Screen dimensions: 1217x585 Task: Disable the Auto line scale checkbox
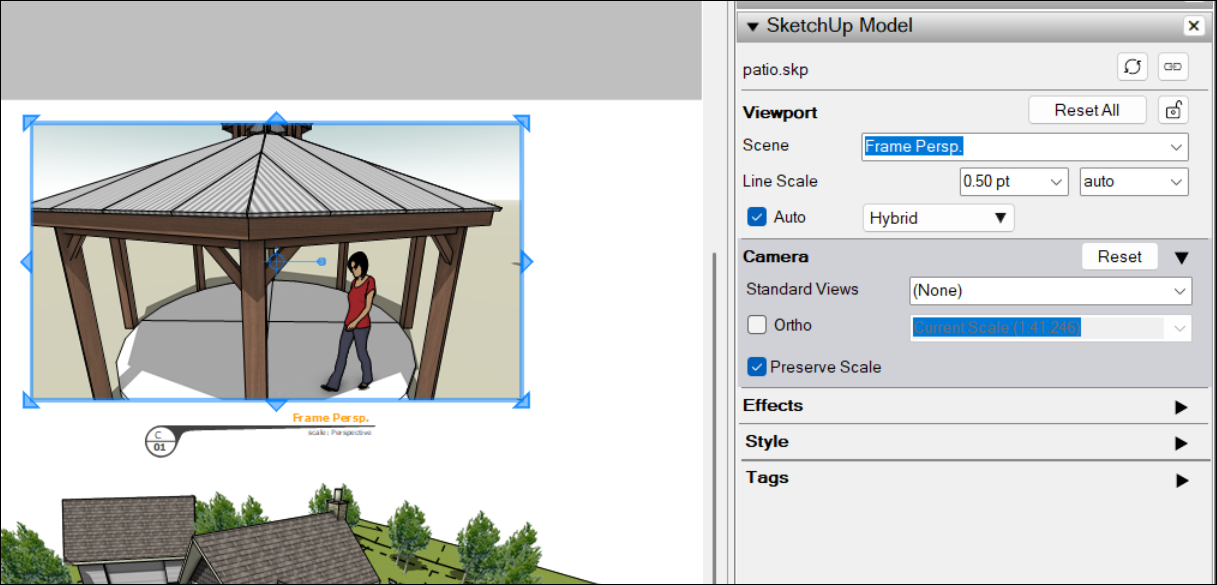756,217
